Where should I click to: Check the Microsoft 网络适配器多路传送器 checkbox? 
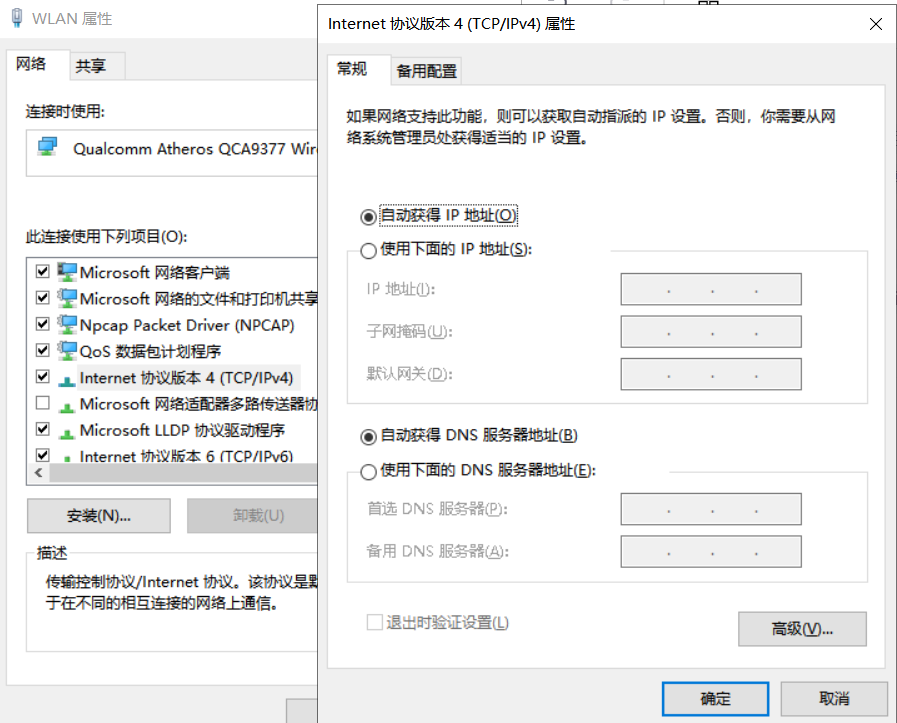(42, 403)
